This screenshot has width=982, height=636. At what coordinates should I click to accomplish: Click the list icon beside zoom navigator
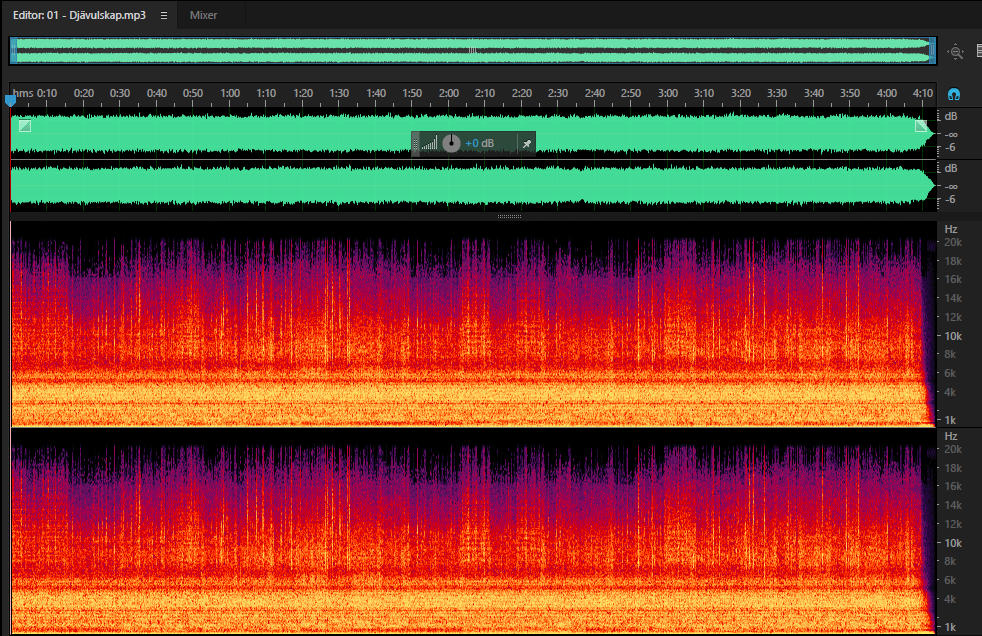pyautogui.click(x=978, y=51)
